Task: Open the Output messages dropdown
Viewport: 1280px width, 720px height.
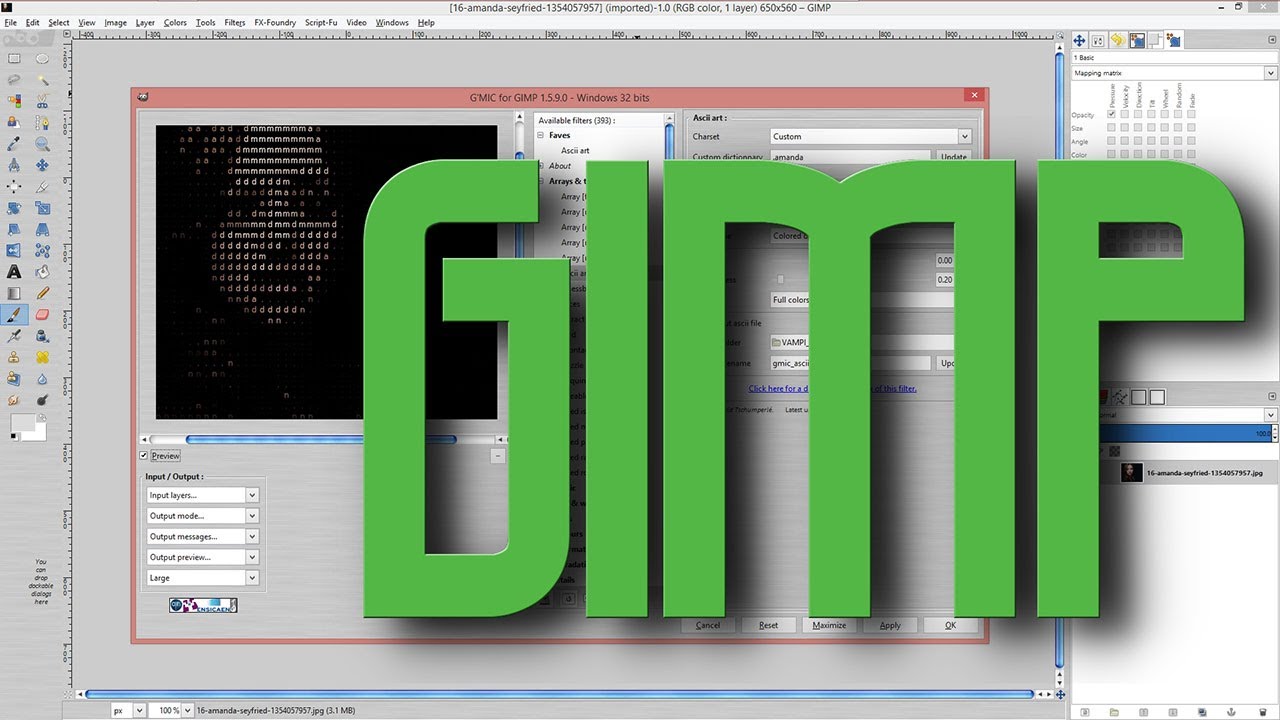Action: [x=203, y=536]
